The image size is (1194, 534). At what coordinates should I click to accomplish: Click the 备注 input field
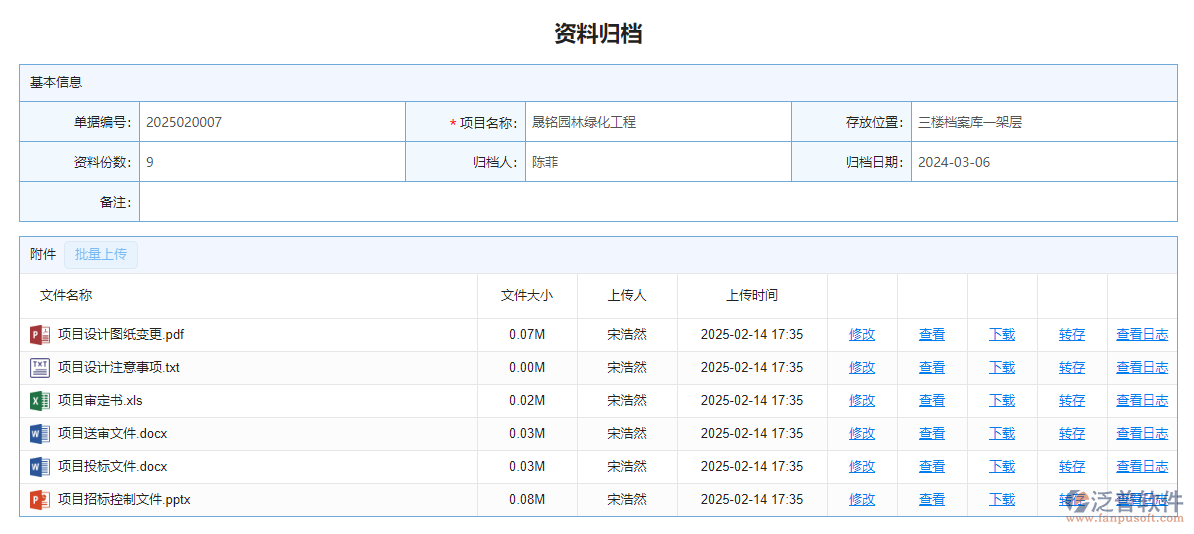coord(657,202)
